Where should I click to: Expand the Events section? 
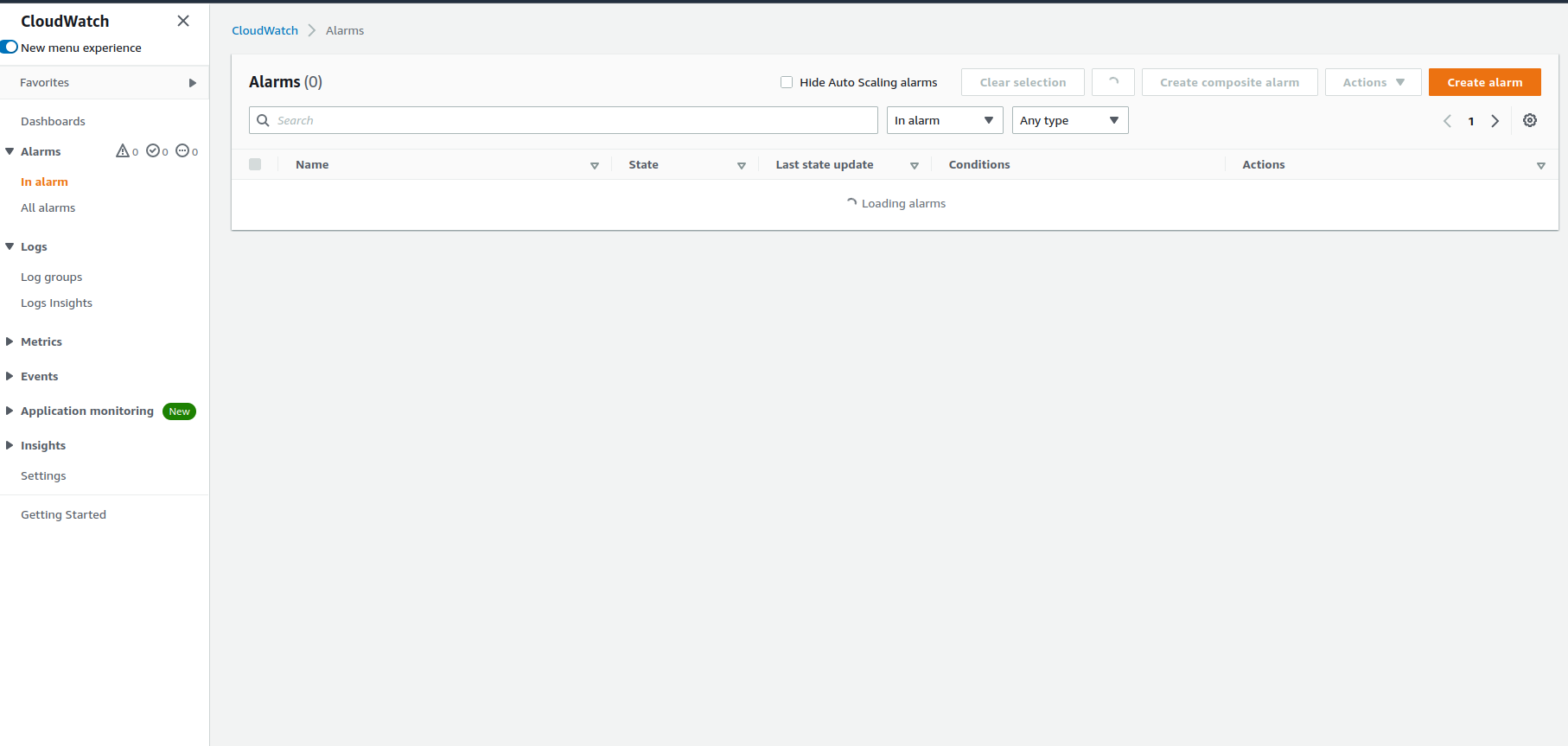(x=10, y=376)
